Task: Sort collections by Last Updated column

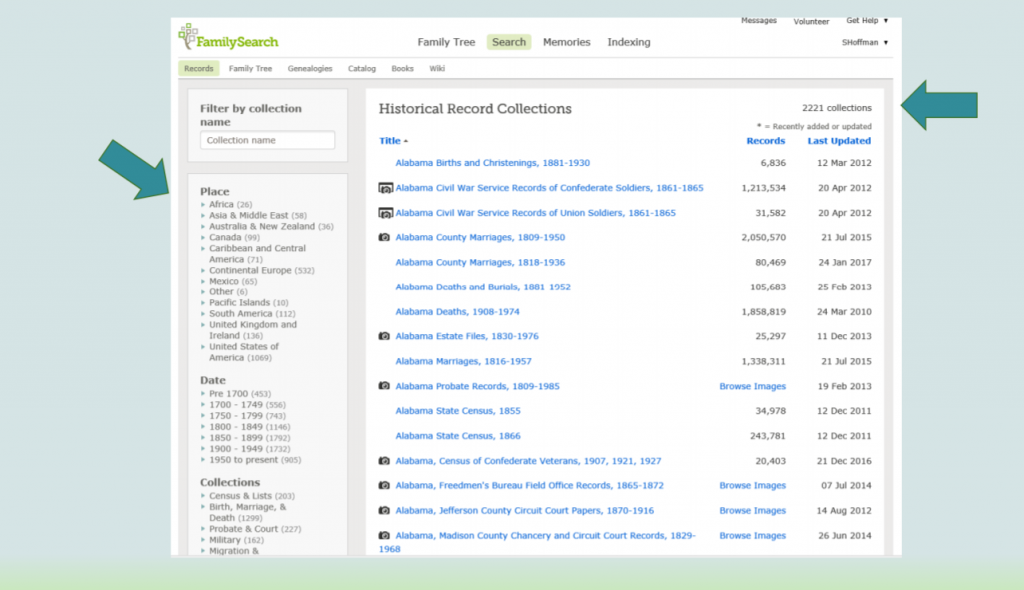Action: coord(839,140)
